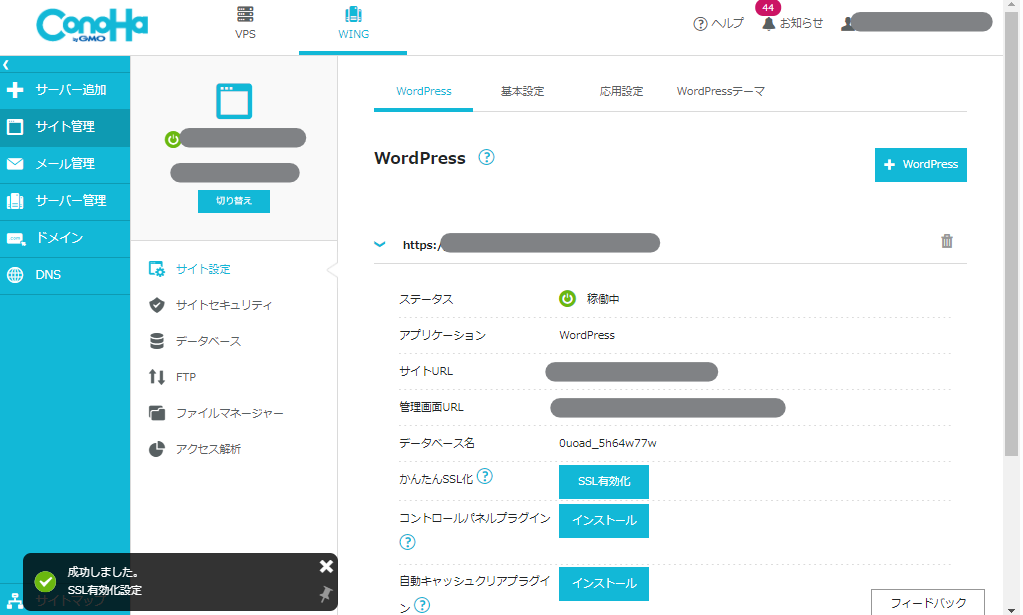
Task: Pin the SSL有効化設定 notification toast
Action: click(x=325, y=593)
